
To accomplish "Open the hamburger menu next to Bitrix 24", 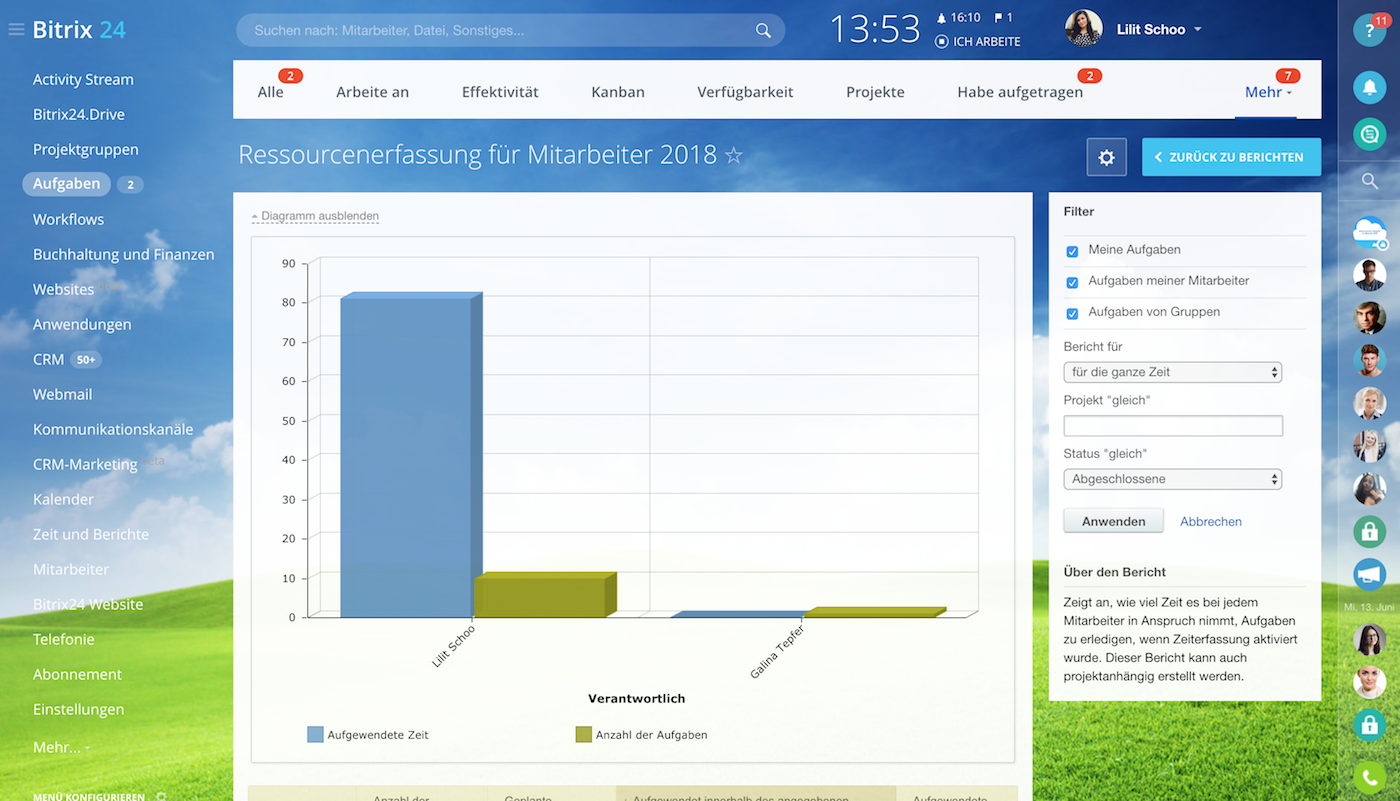I will pos(16,30).
